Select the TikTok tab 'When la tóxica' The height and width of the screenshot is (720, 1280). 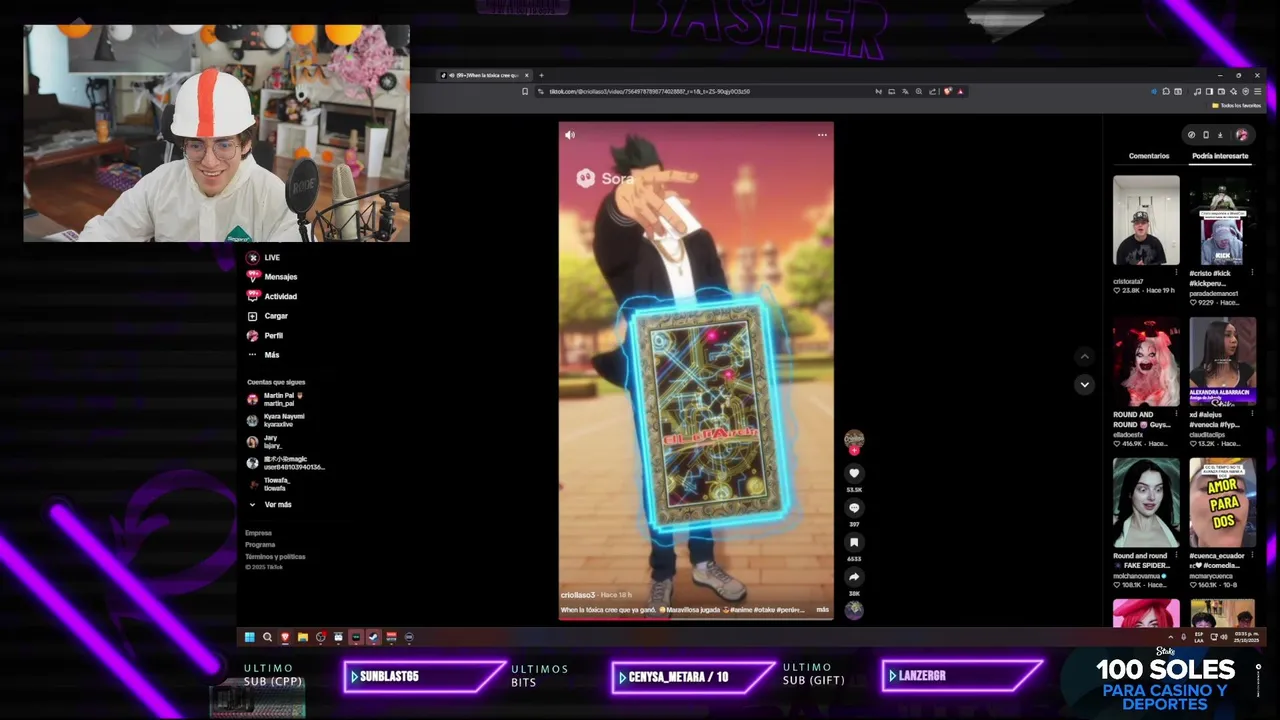click(x=485, y=75)
